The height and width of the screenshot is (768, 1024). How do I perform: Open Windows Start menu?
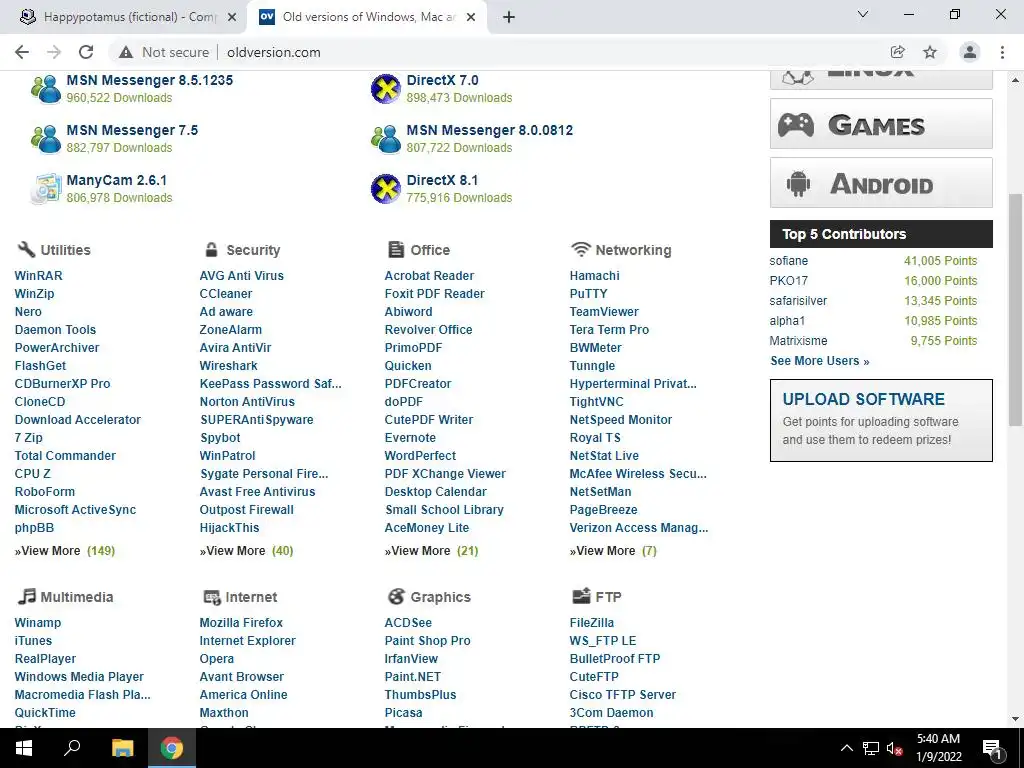pyautogui.click(x=24, y=748)
